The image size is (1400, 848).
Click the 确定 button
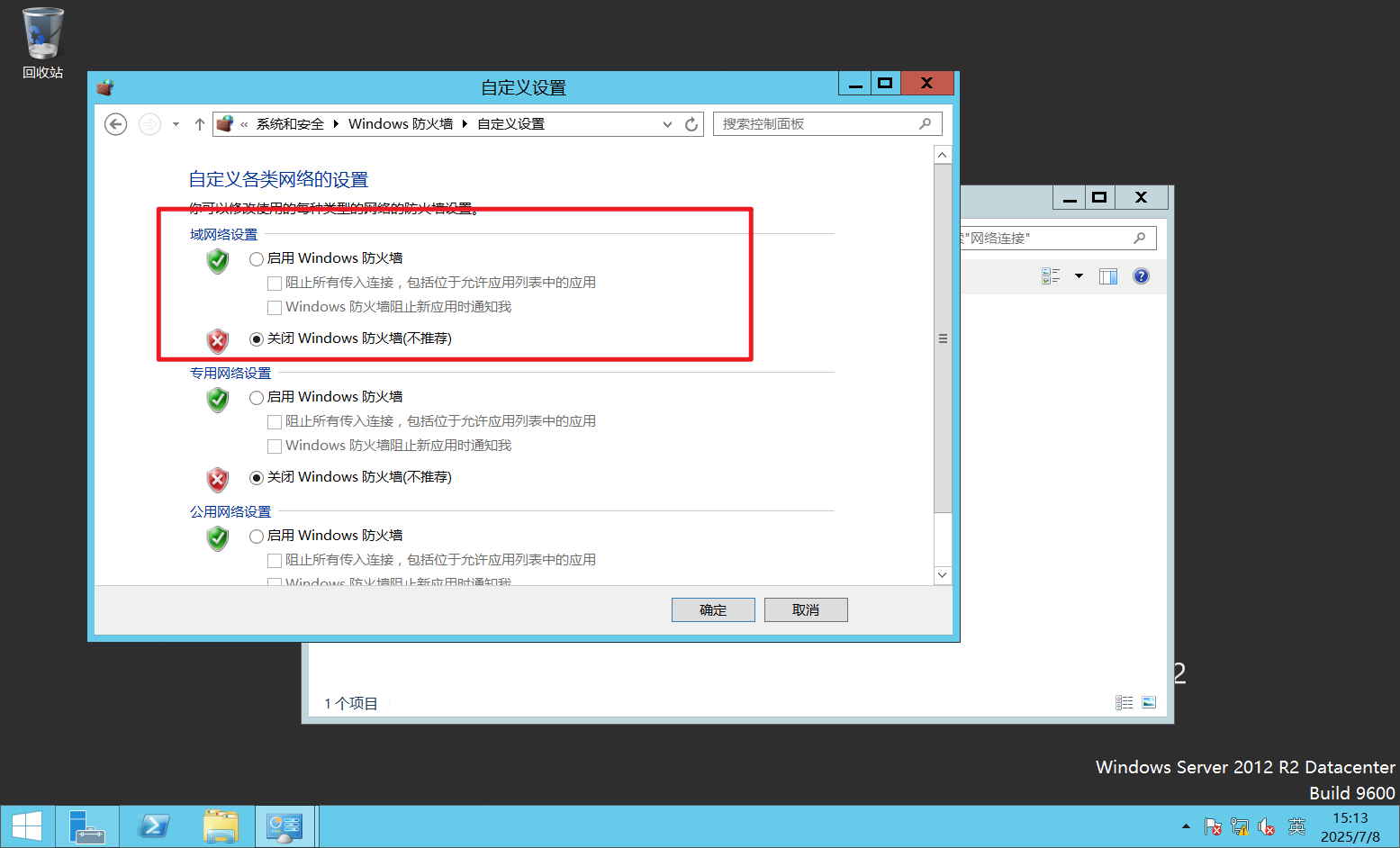[x=713, y=609]
